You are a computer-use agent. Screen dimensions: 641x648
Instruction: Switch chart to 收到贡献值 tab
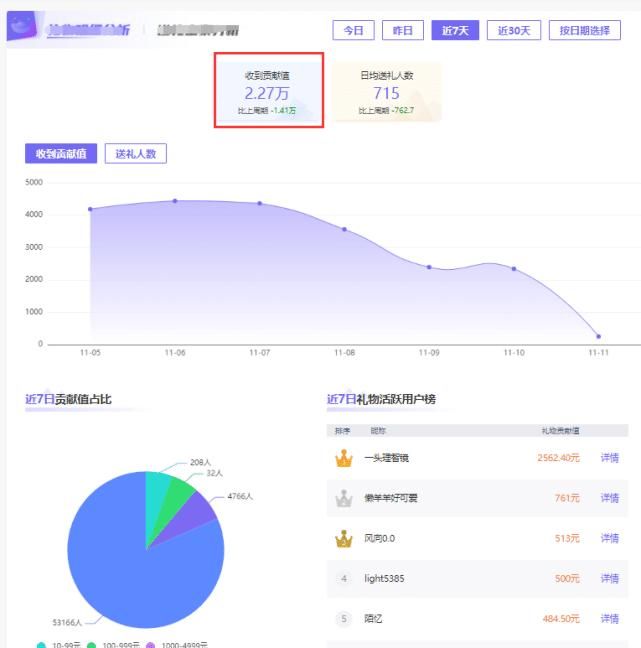click(x=61, y=154)
